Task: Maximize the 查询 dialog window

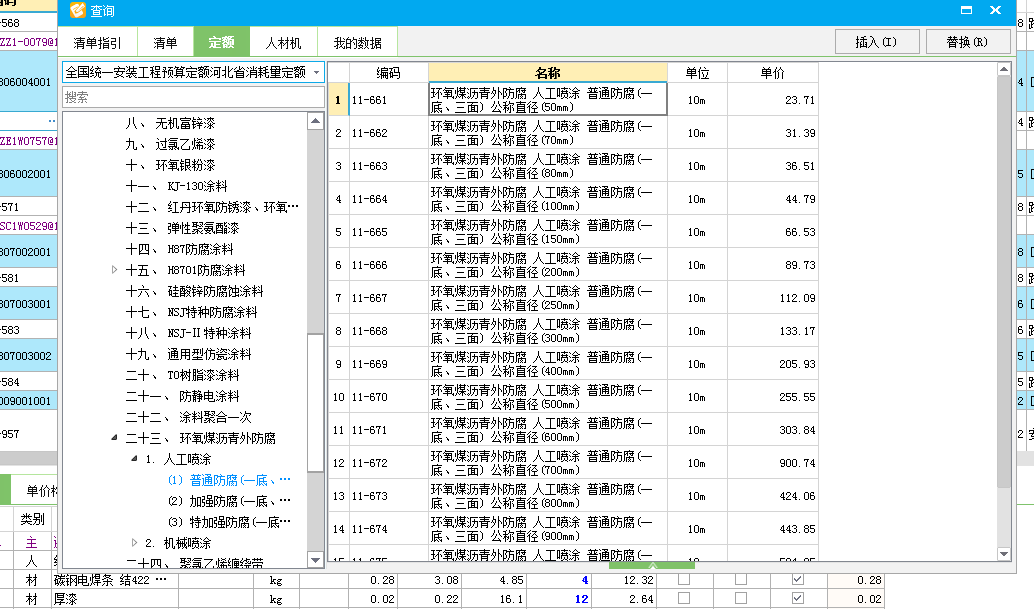Action: (x=967, y=10)
